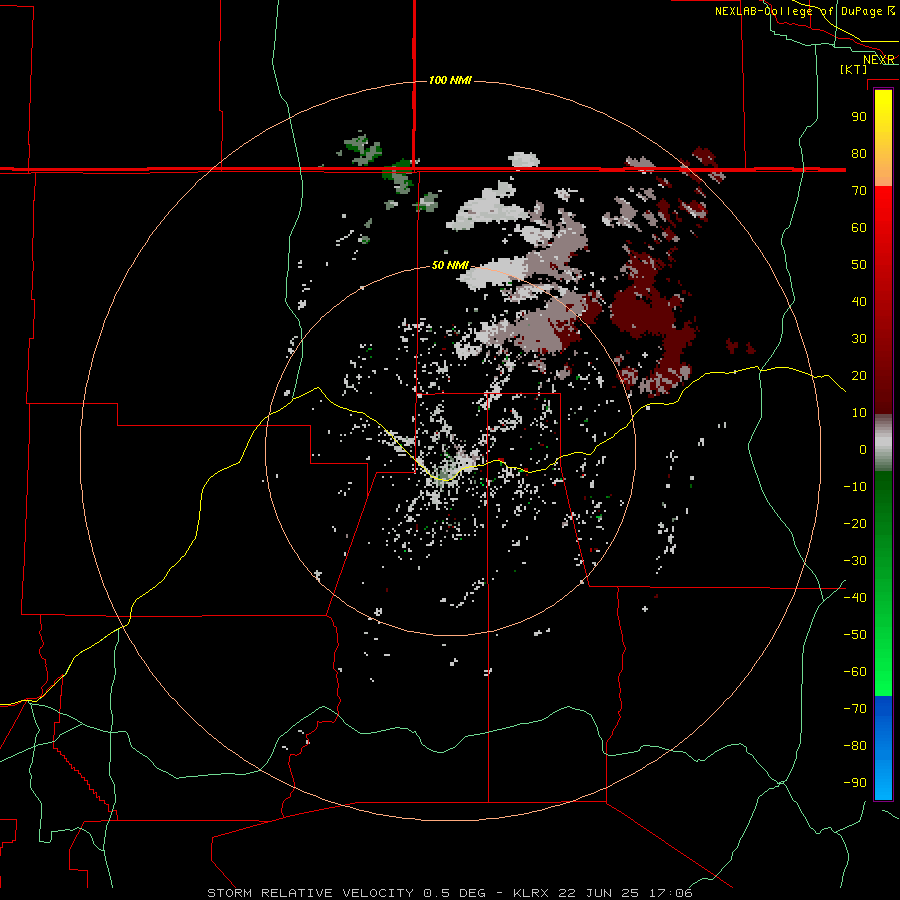Select the 50 value on velocity scale

859,265
